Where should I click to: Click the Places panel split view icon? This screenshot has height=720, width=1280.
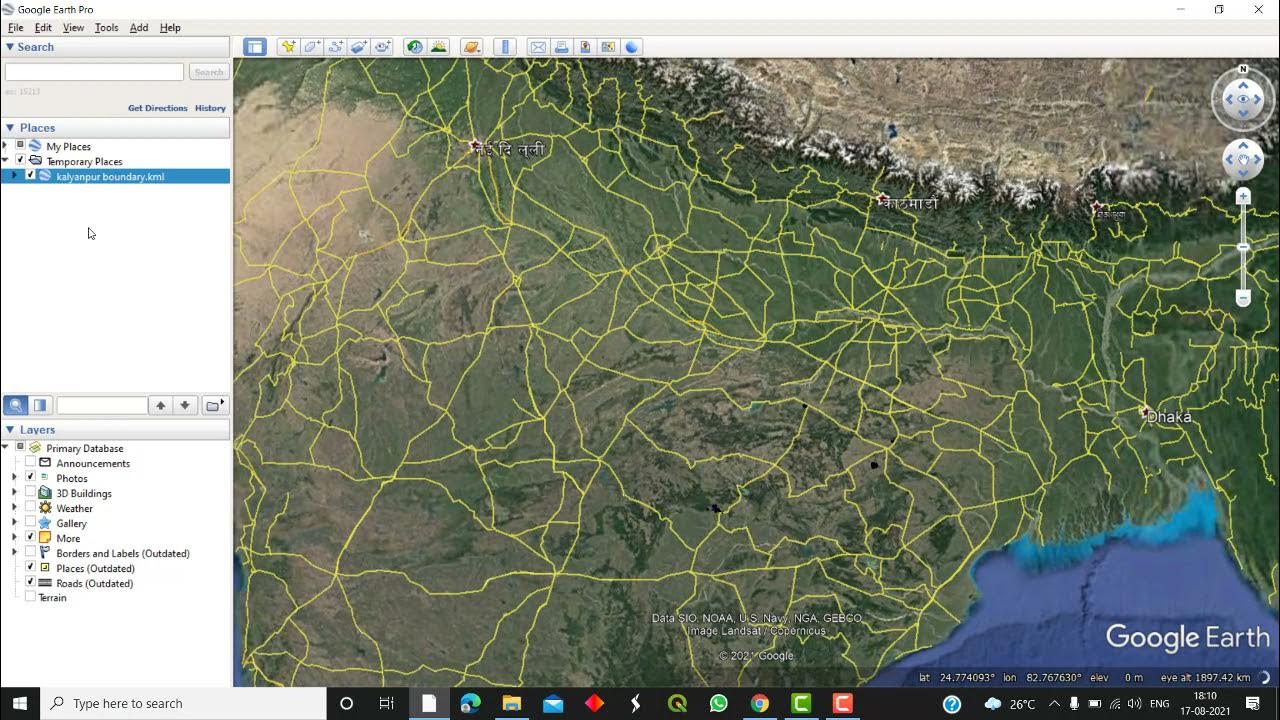tap(40, 405)
